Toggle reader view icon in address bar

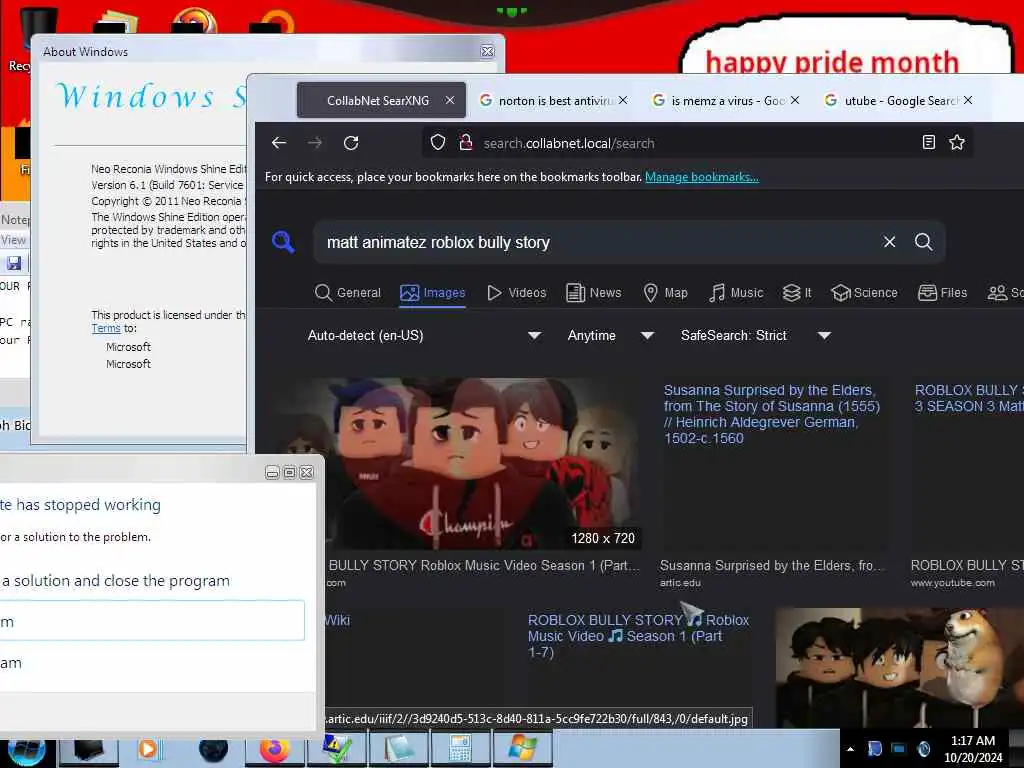point(929,142)
